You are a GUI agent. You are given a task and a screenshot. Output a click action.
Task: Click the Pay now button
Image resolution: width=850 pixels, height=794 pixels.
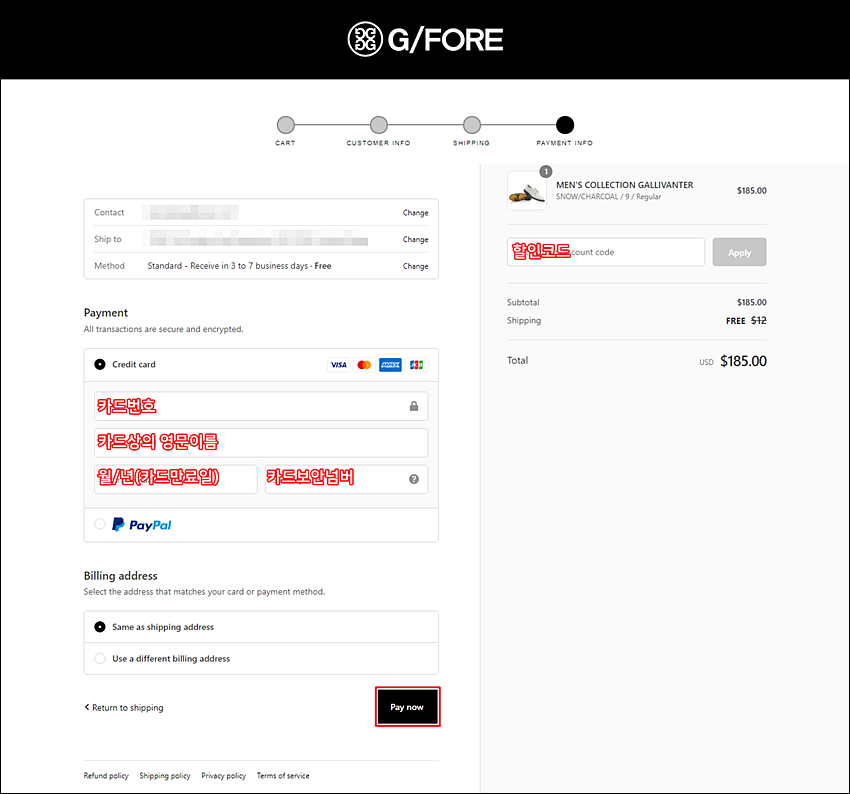click(407, 707)
